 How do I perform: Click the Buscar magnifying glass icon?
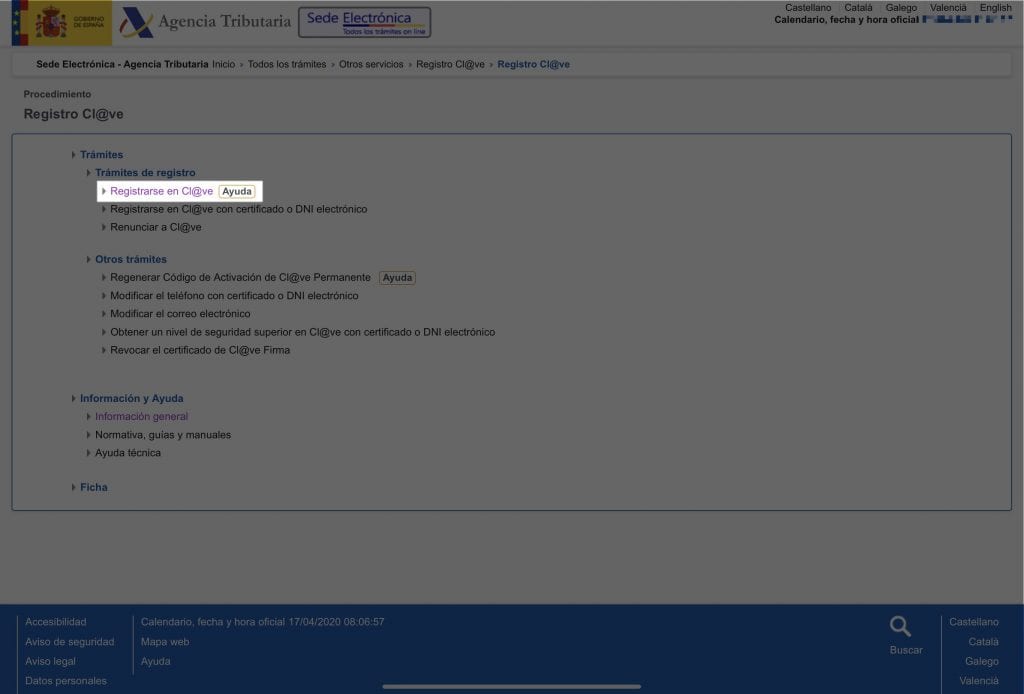tap(900, 627)
